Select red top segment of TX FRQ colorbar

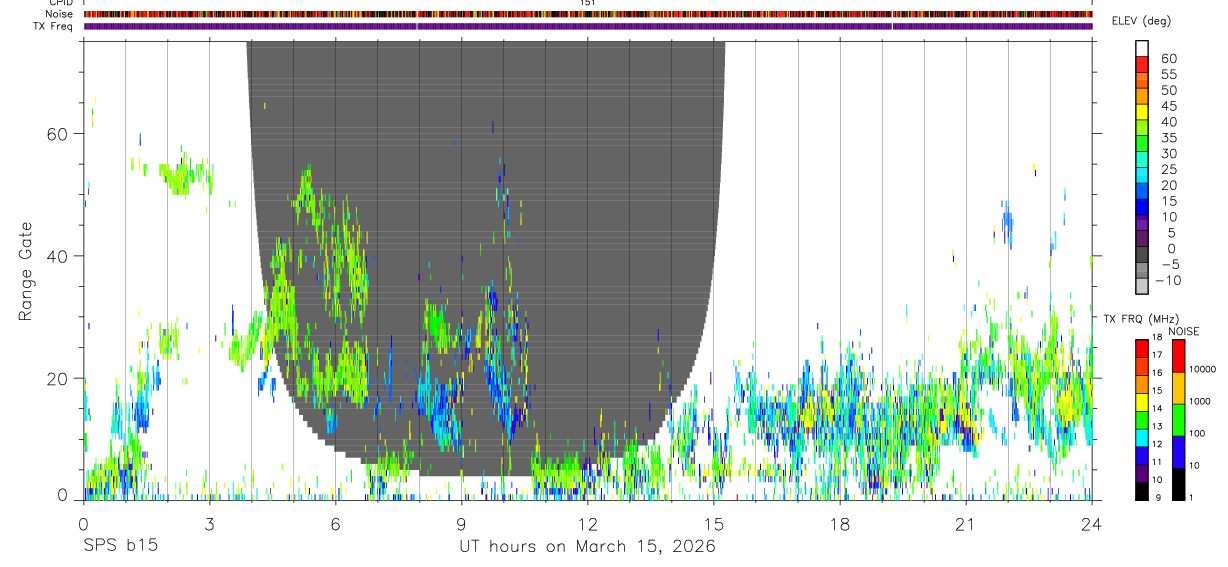(x=1142, y=348)
